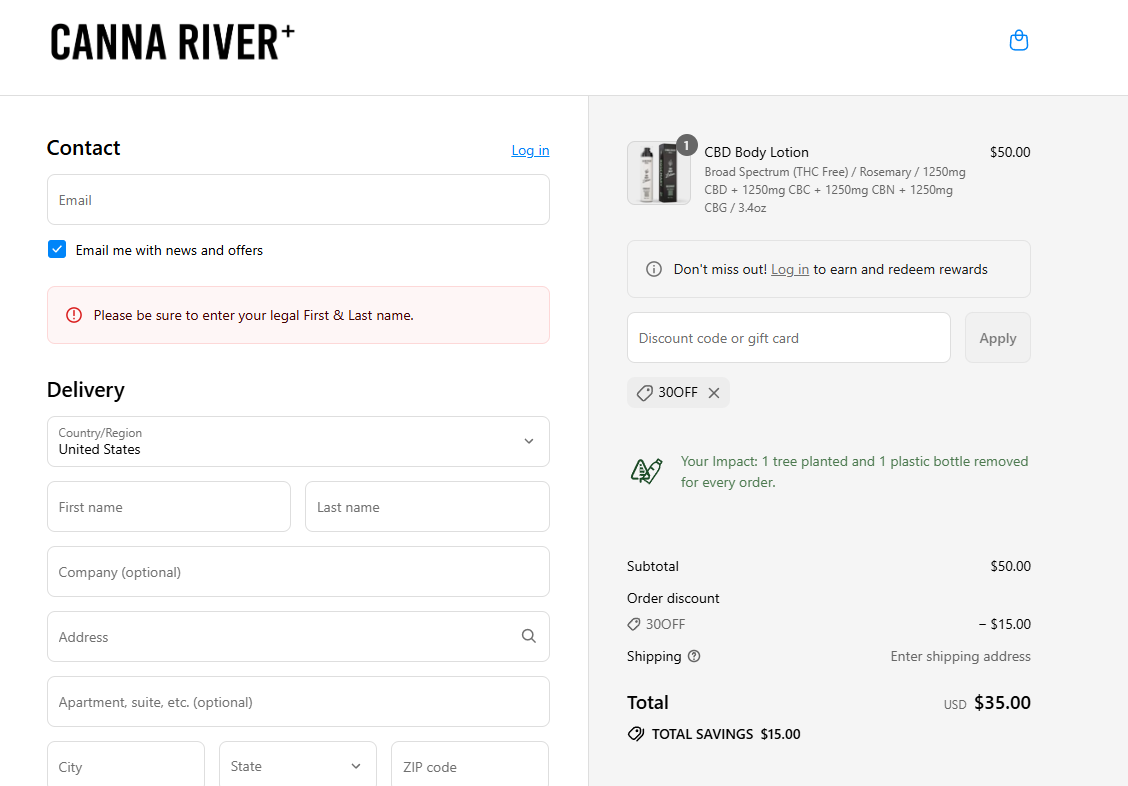Click the shipping help question mark icon

click(x=693, y=656)
